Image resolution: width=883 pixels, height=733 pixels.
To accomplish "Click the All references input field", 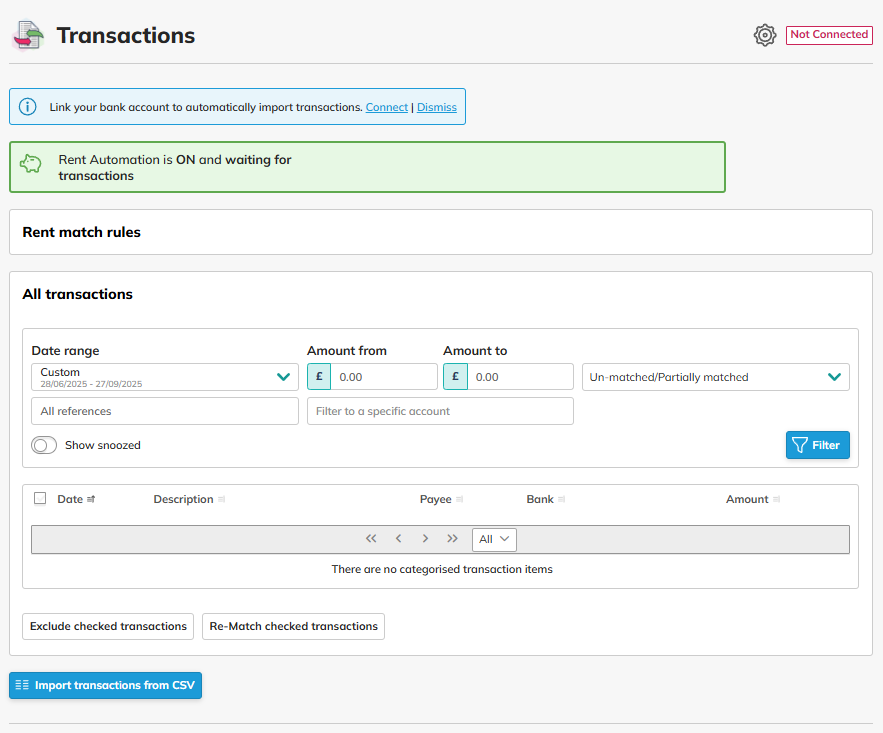I will click(165, 411).
